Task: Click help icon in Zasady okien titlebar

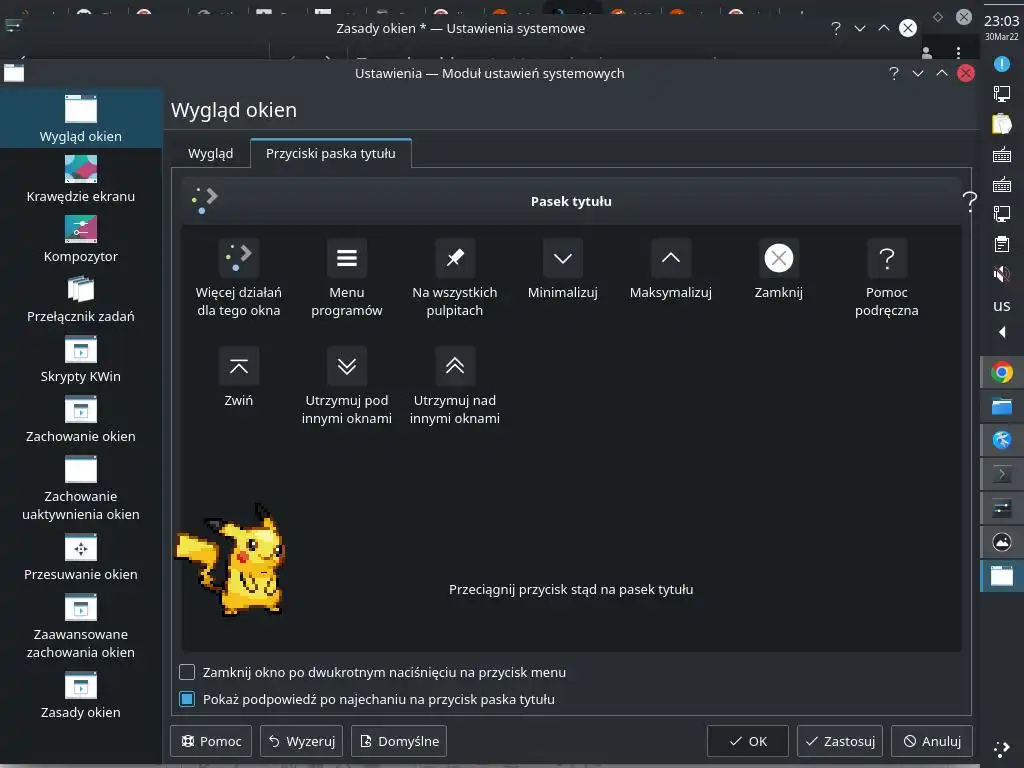Action: click(x=836, y=28)
